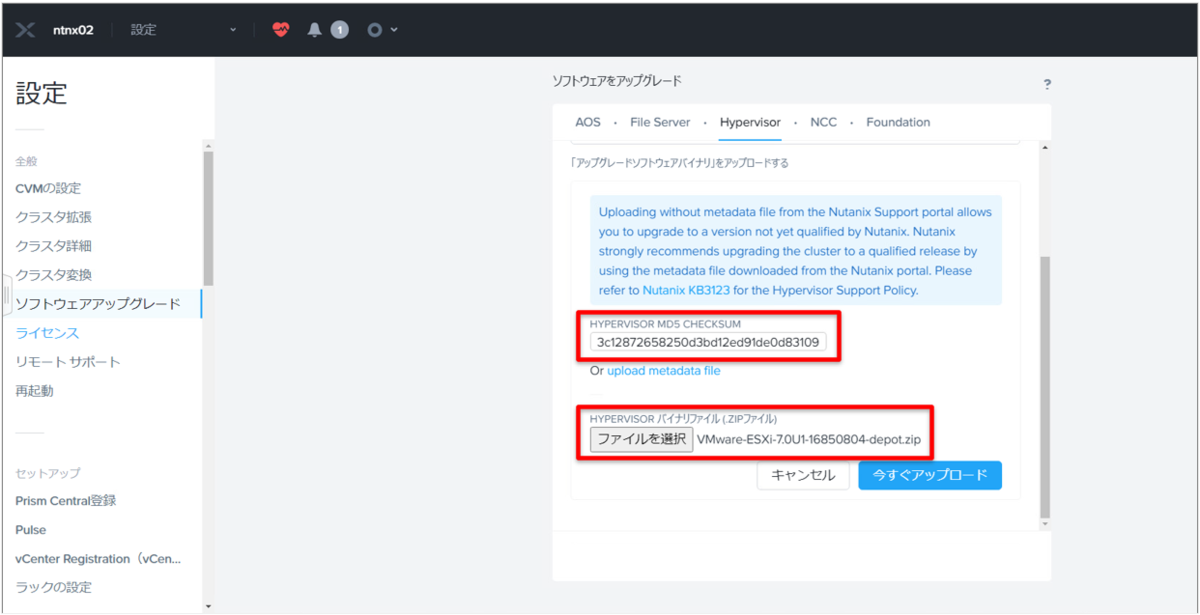Select ソフトウェアアップグレード in sidebar

98,304
